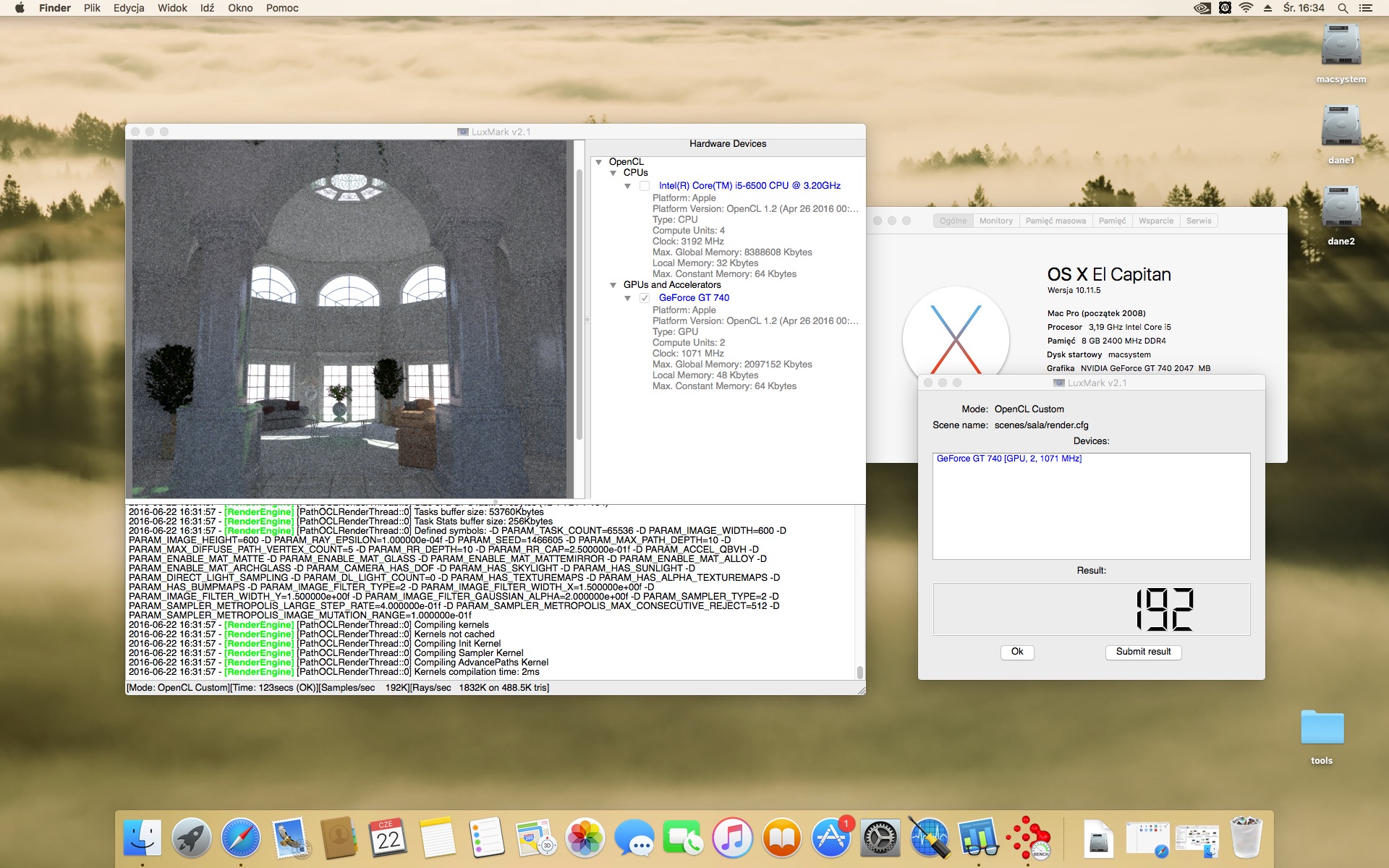1389x868 pixels.
Task: Open Launchpad from the dock
Action: click(x=191, y=838)
